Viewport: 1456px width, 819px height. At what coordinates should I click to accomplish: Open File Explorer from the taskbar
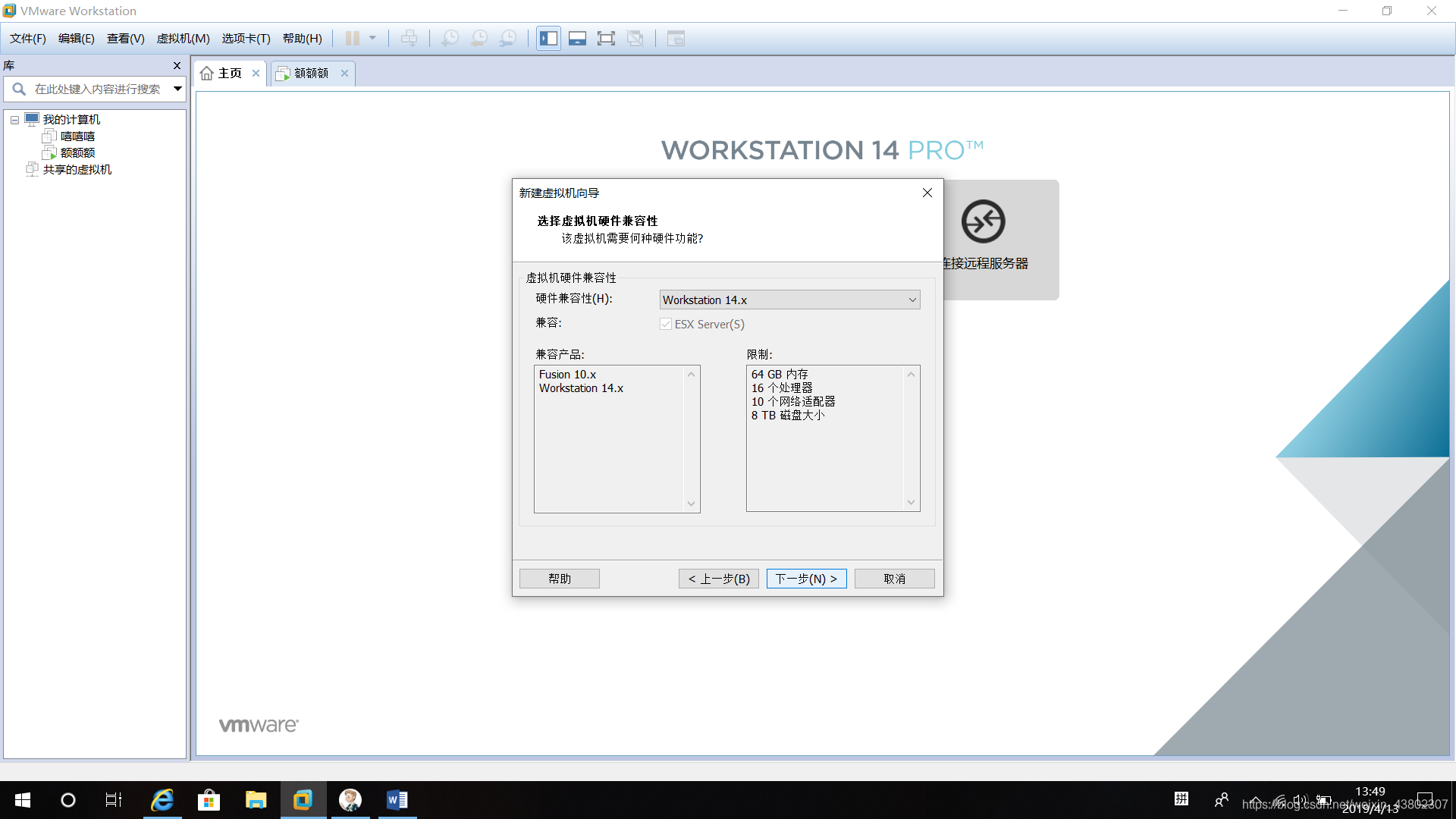(x=256, y=800)
